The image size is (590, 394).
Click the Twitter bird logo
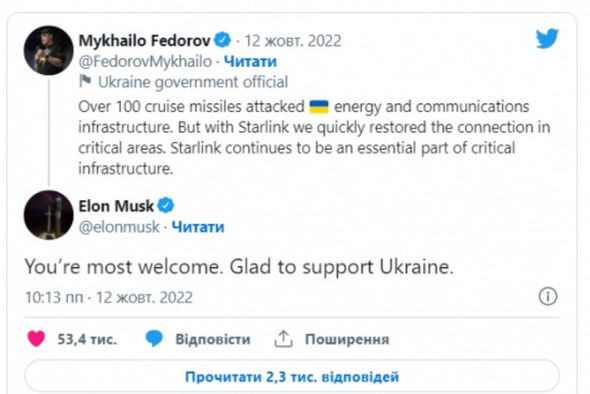coord(547,38)
